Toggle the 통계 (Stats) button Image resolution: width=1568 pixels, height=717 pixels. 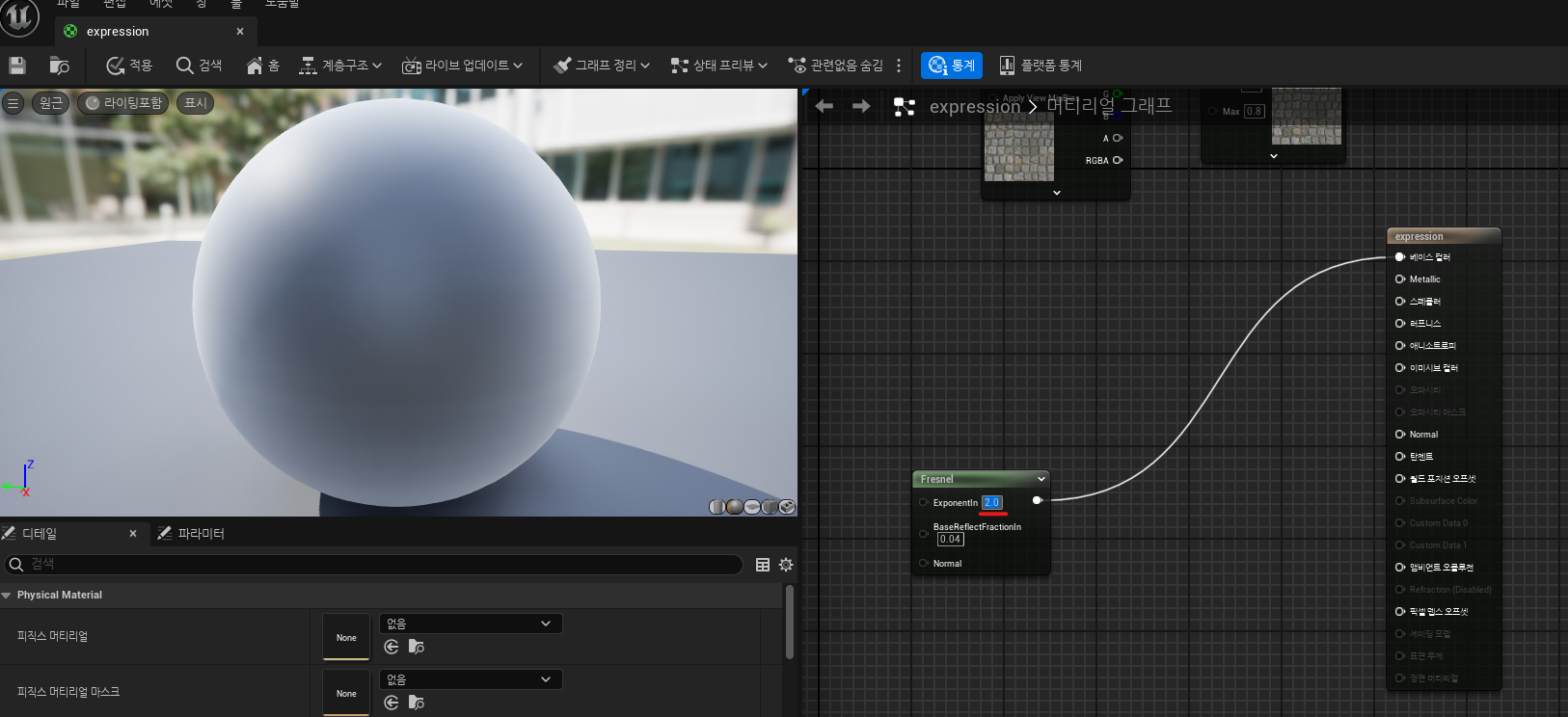coord(952,66)
